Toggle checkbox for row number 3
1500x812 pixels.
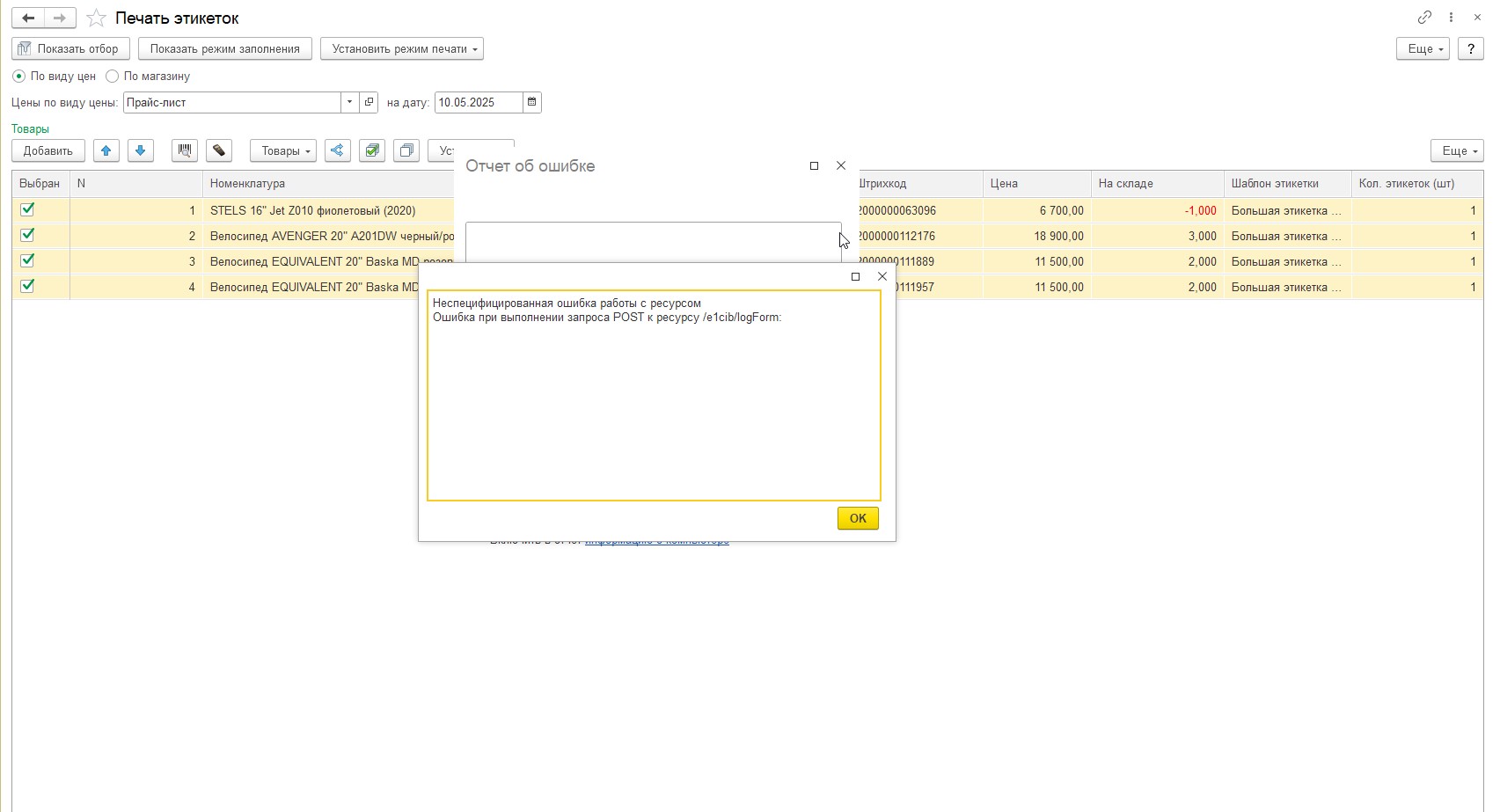click(x=28, y=261)
